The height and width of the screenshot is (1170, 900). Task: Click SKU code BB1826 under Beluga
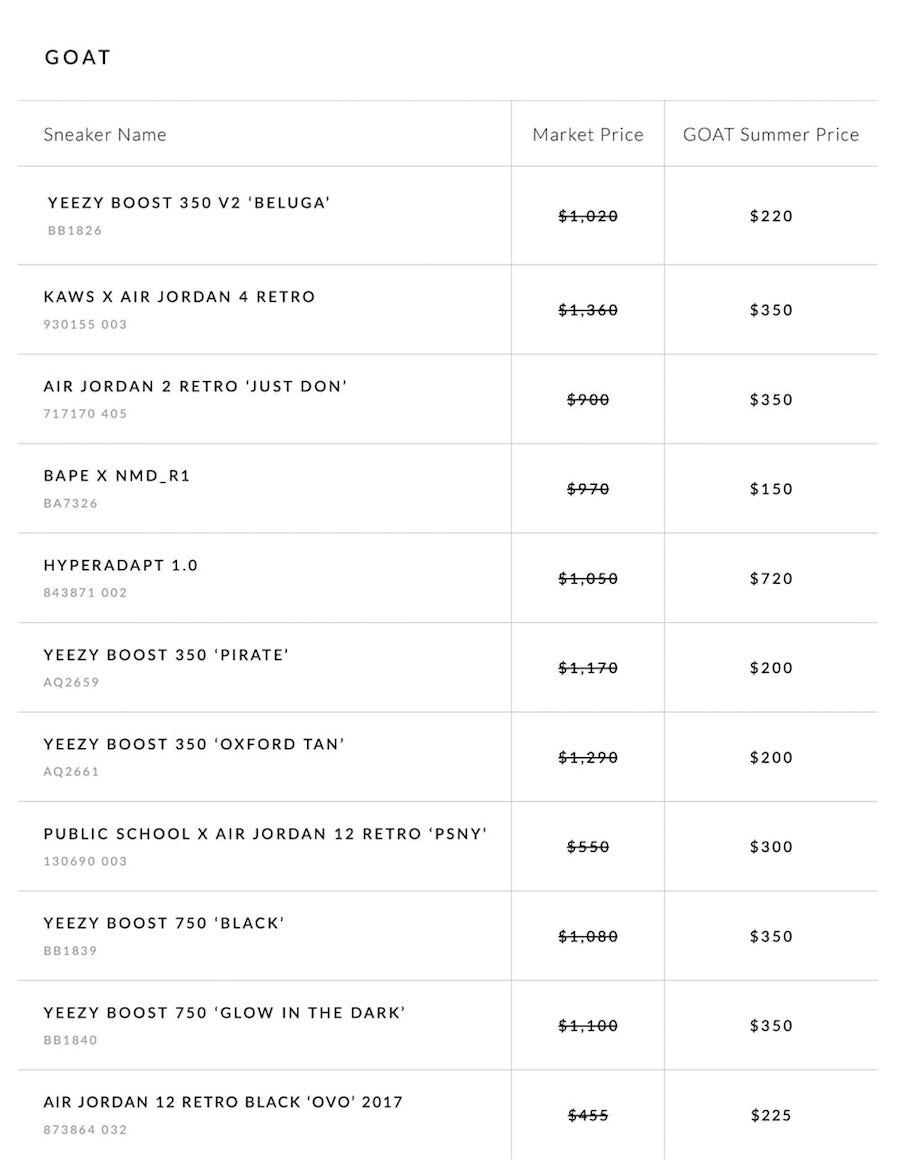(x=75, y=230)
